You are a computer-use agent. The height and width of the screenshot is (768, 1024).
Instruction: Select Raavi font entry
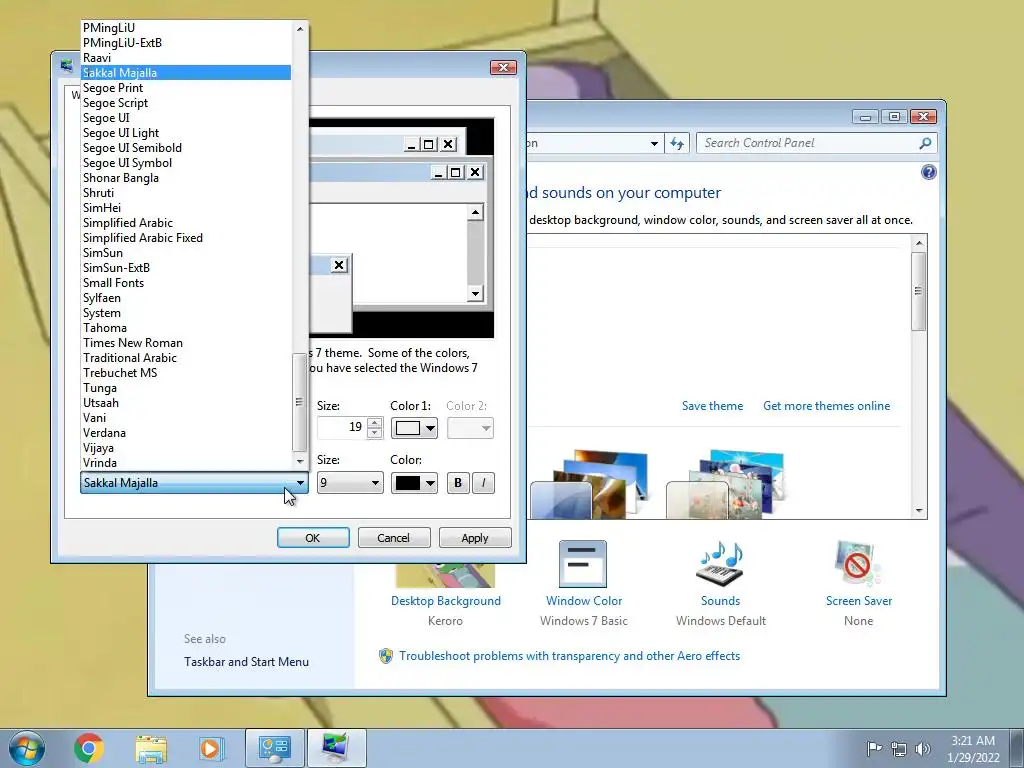185,57
